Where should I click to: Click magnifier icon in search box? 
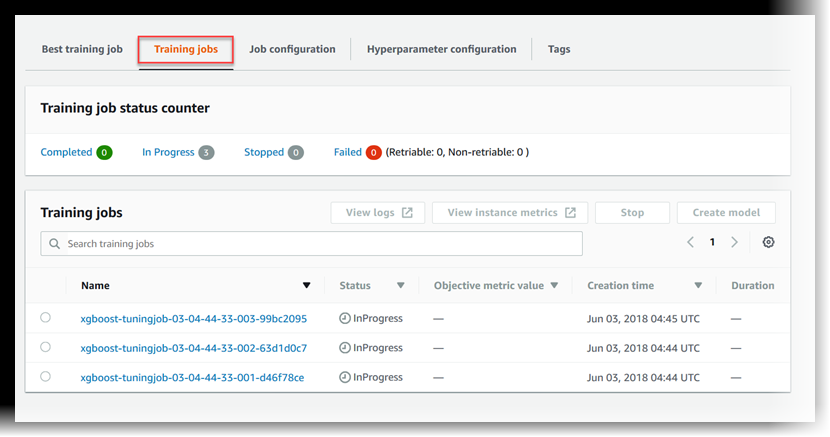(53, 244)
